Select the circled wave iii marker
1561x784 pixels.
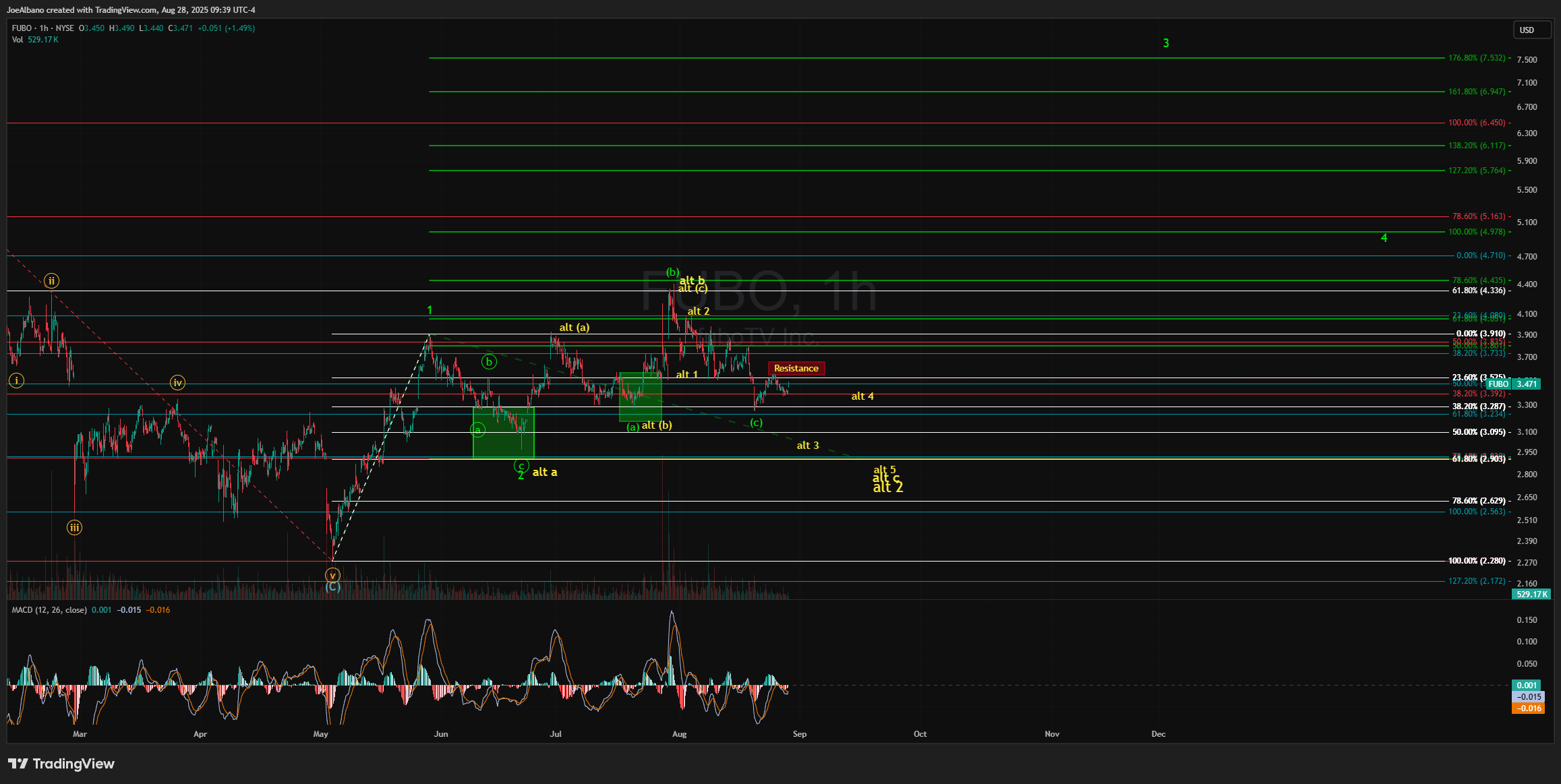pos(74,528)
